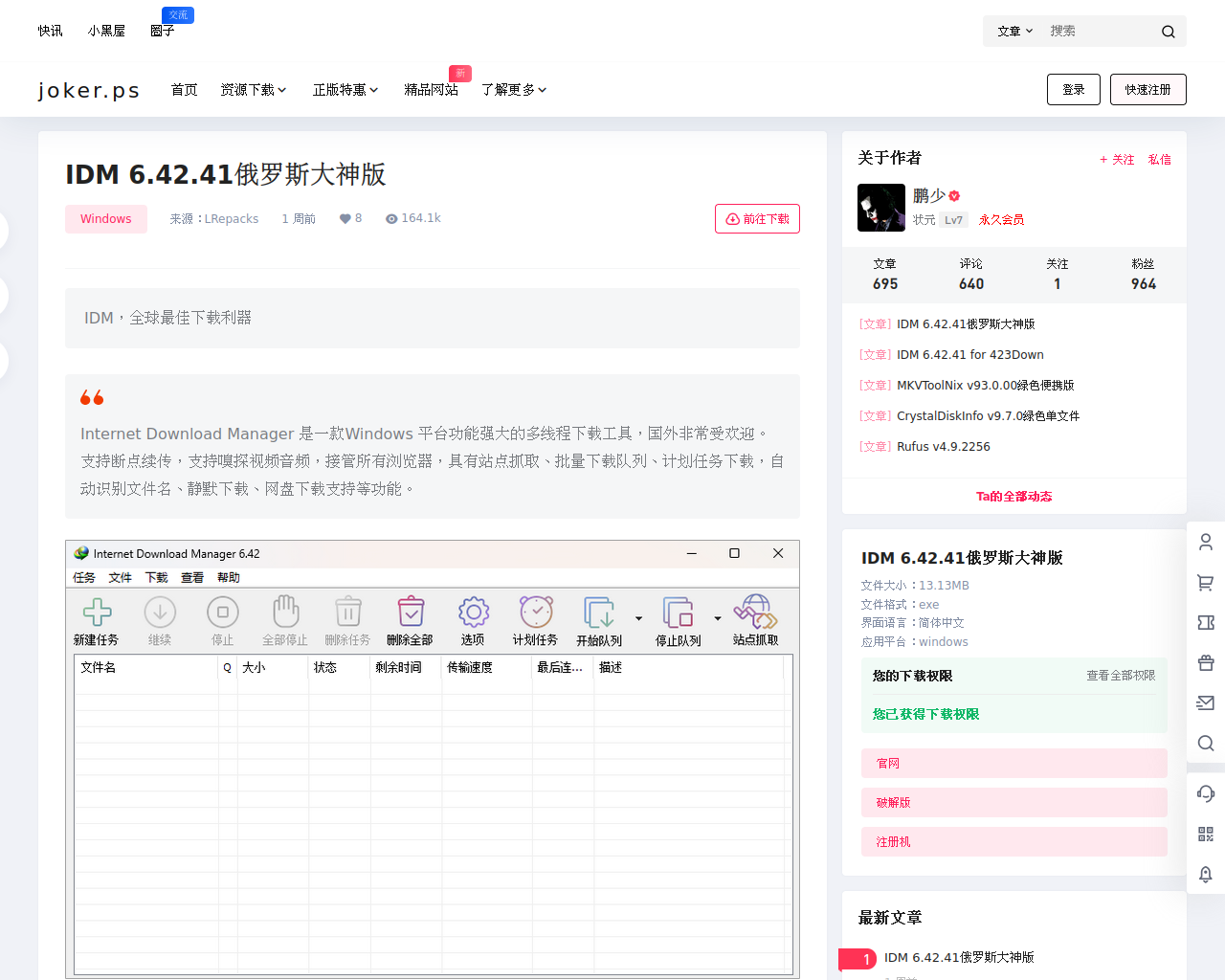The width and height of the screenshot is (1225, 980).
Task: Open IDM 选项 gear icon
Action: point(474,612)
